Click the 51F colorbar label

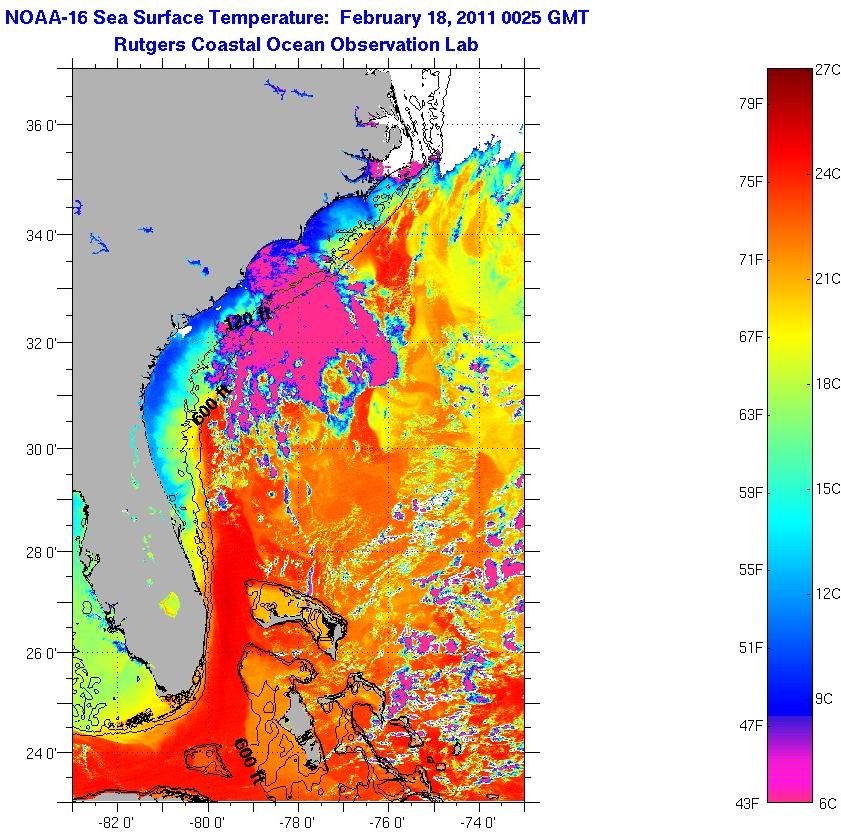coord(750,648)
